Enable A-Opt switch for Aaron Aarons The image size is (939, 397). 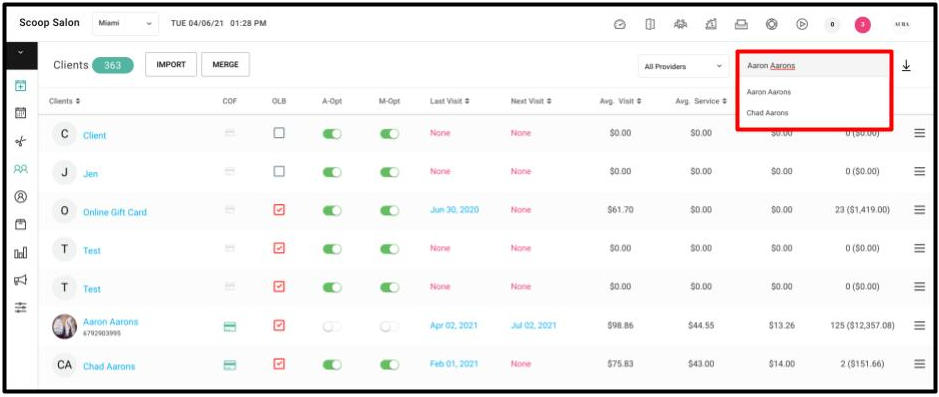click(x=332, y=326)
